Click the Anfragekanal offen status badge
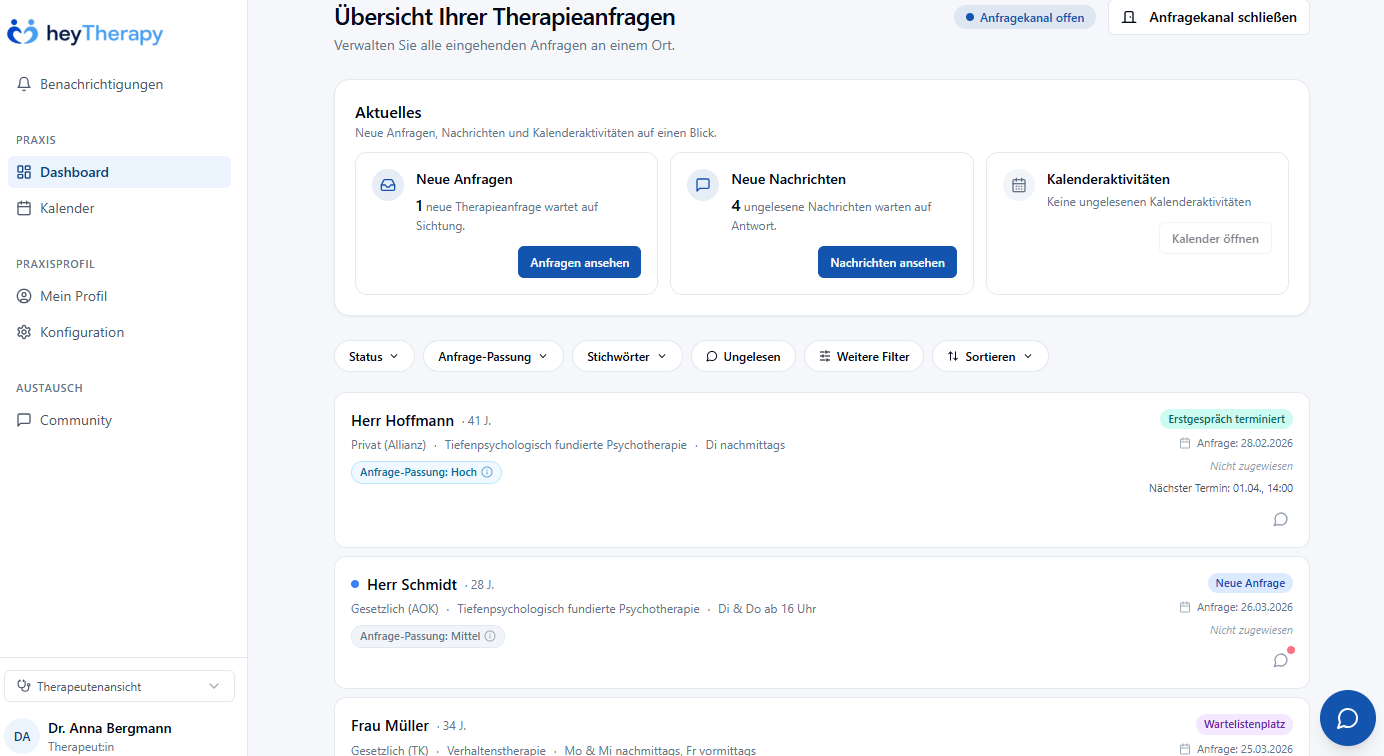This screenshot has height=756, width=1384. (1025, 17)
